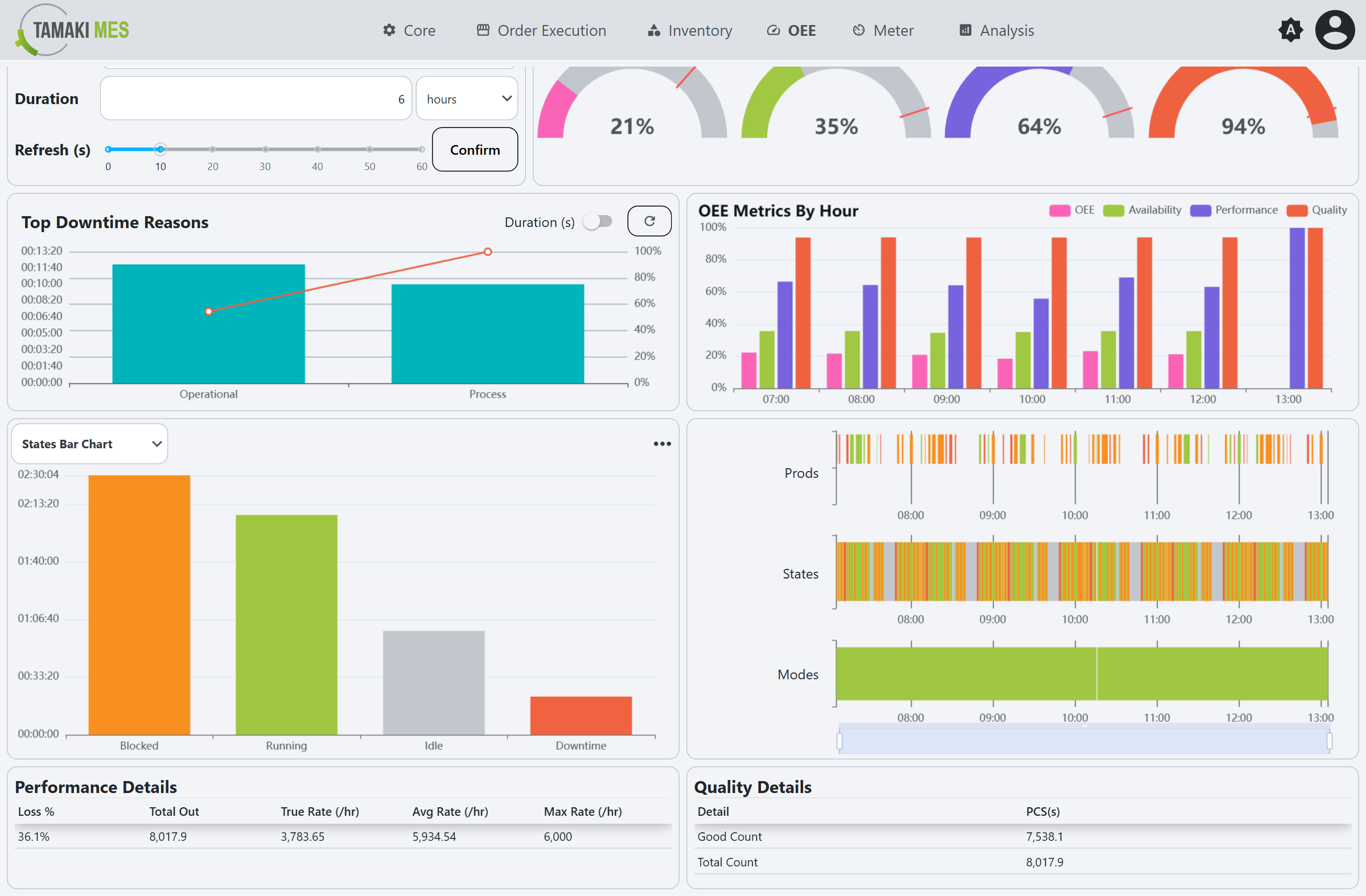Image resolution: width=1366 pixels, height=896 pixels.
Task: Refresh the Top Downtime Reasons chart
Action: (649, 221)
